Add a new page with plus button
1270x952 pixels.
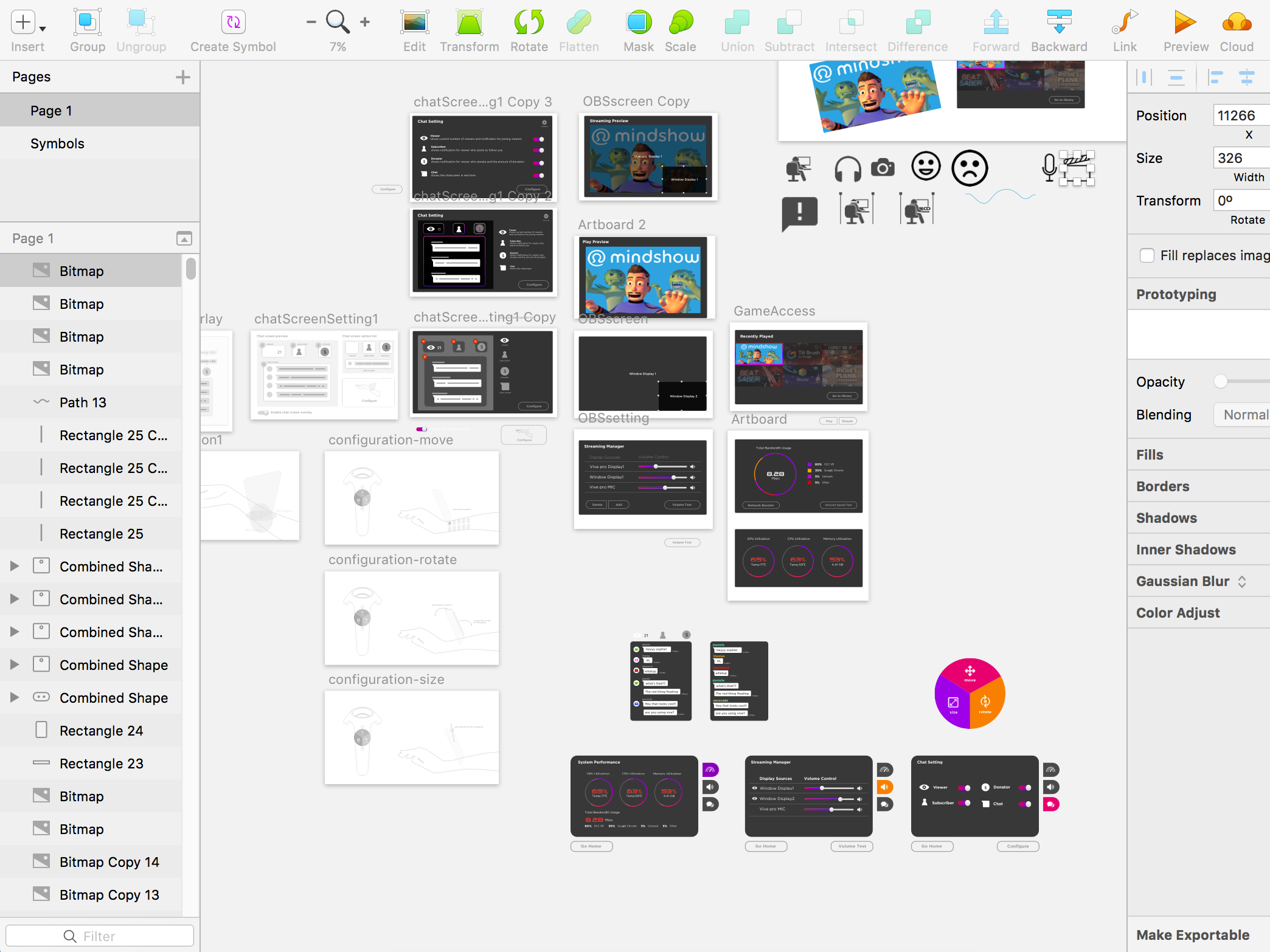183,77
